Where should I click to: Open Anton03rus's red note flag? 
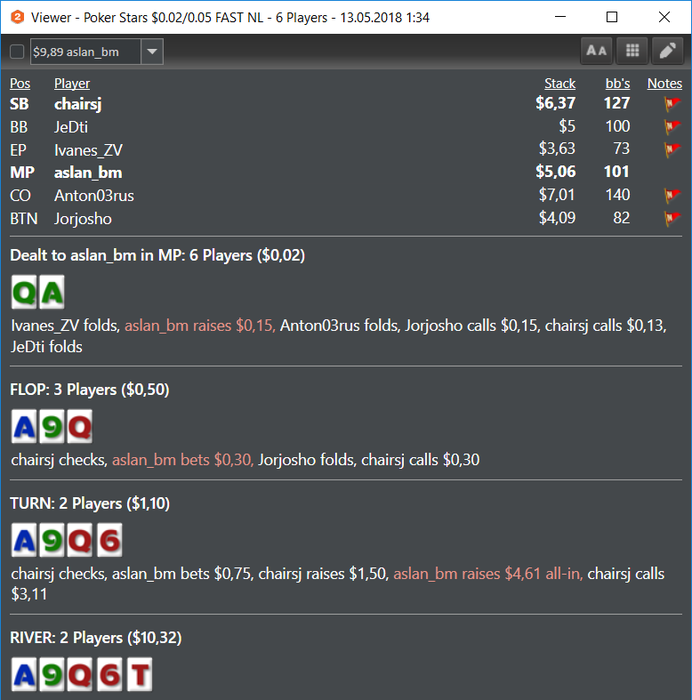[672, 196]
